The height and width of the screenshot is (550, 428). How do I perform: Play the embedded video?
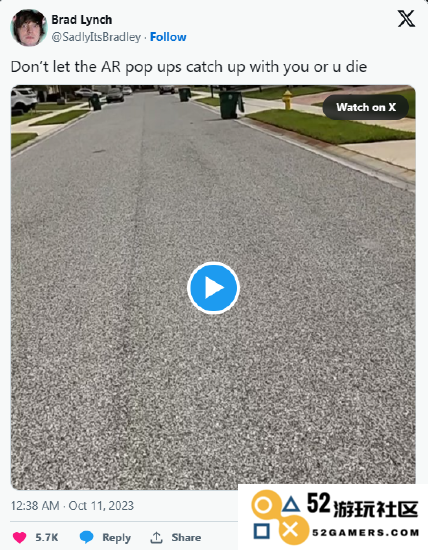(x=213, y=288)
